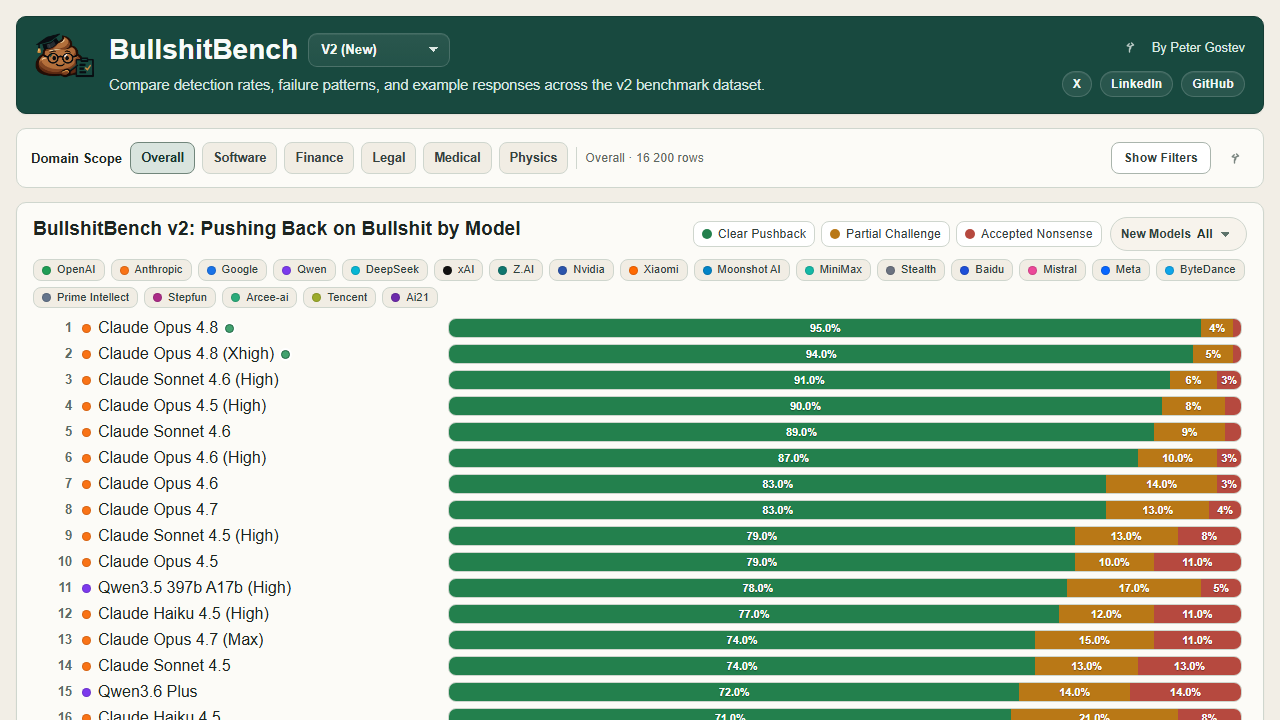This screenshot has width=1280, height=720.
Task: Click the small glyph icon beside "By Peter Gostev"
Action: [1130, 48]
